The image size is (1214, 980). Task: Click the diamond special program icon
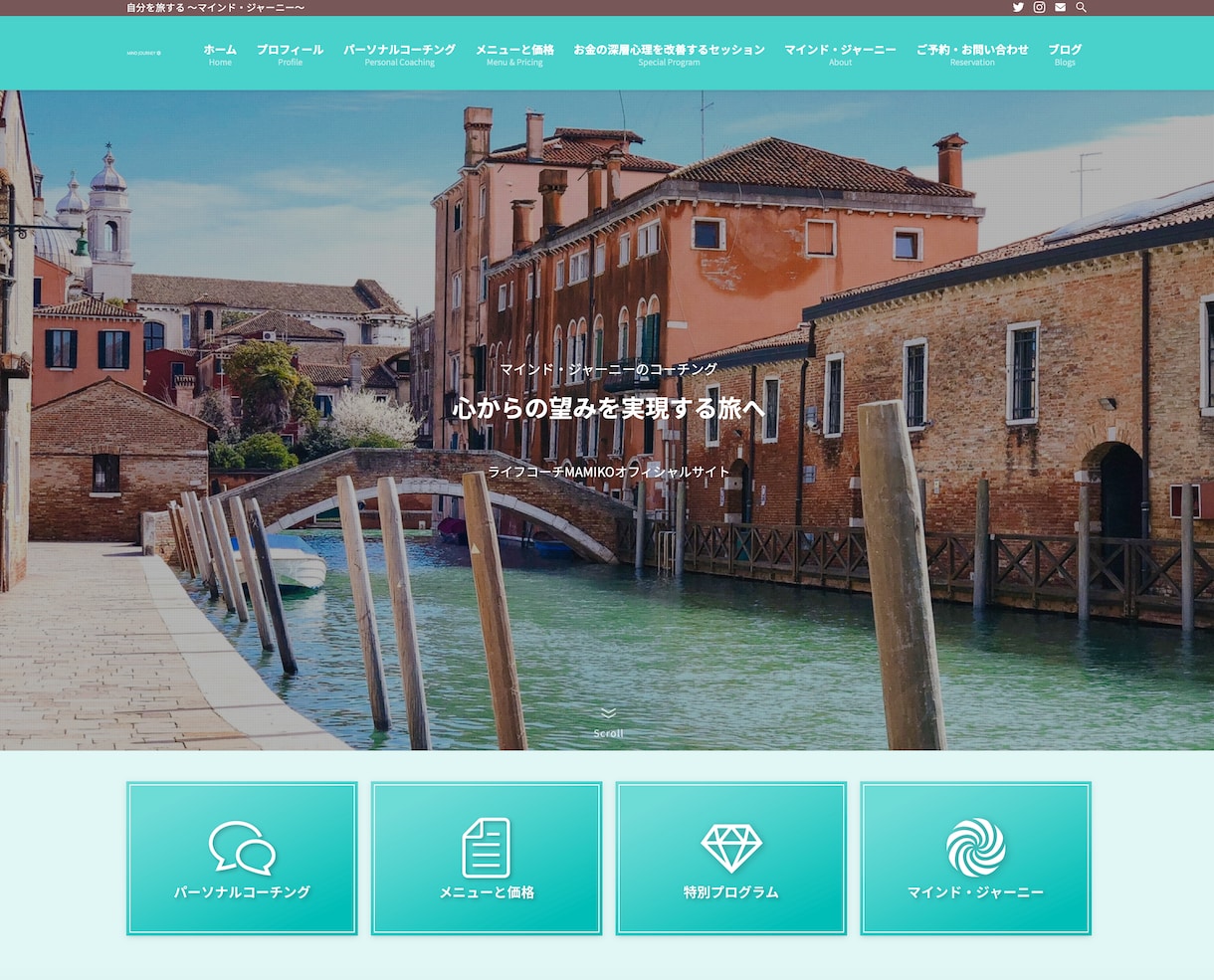731,848
